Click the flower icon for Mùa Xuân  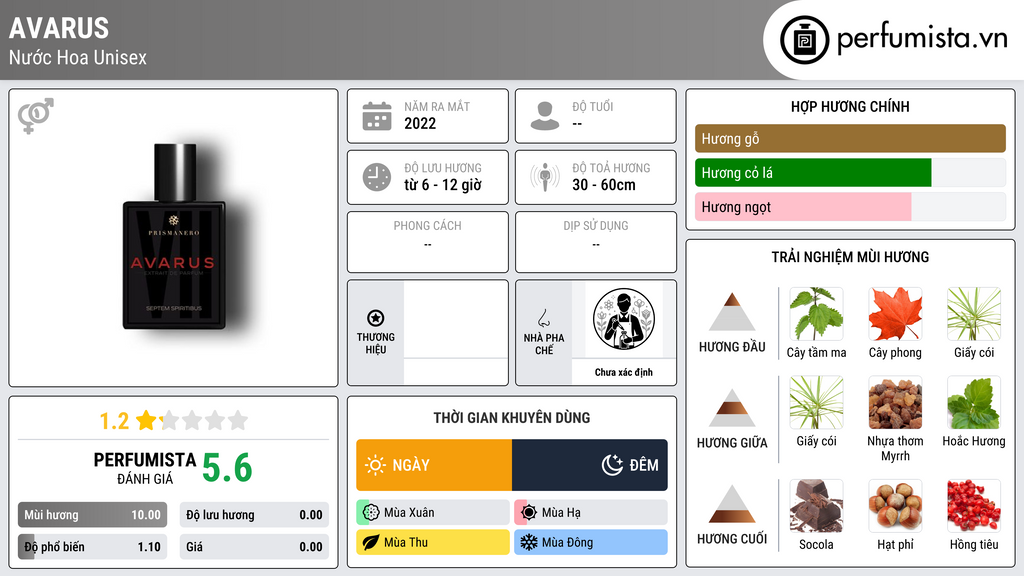pyautogui.click(x=371, y=513)
